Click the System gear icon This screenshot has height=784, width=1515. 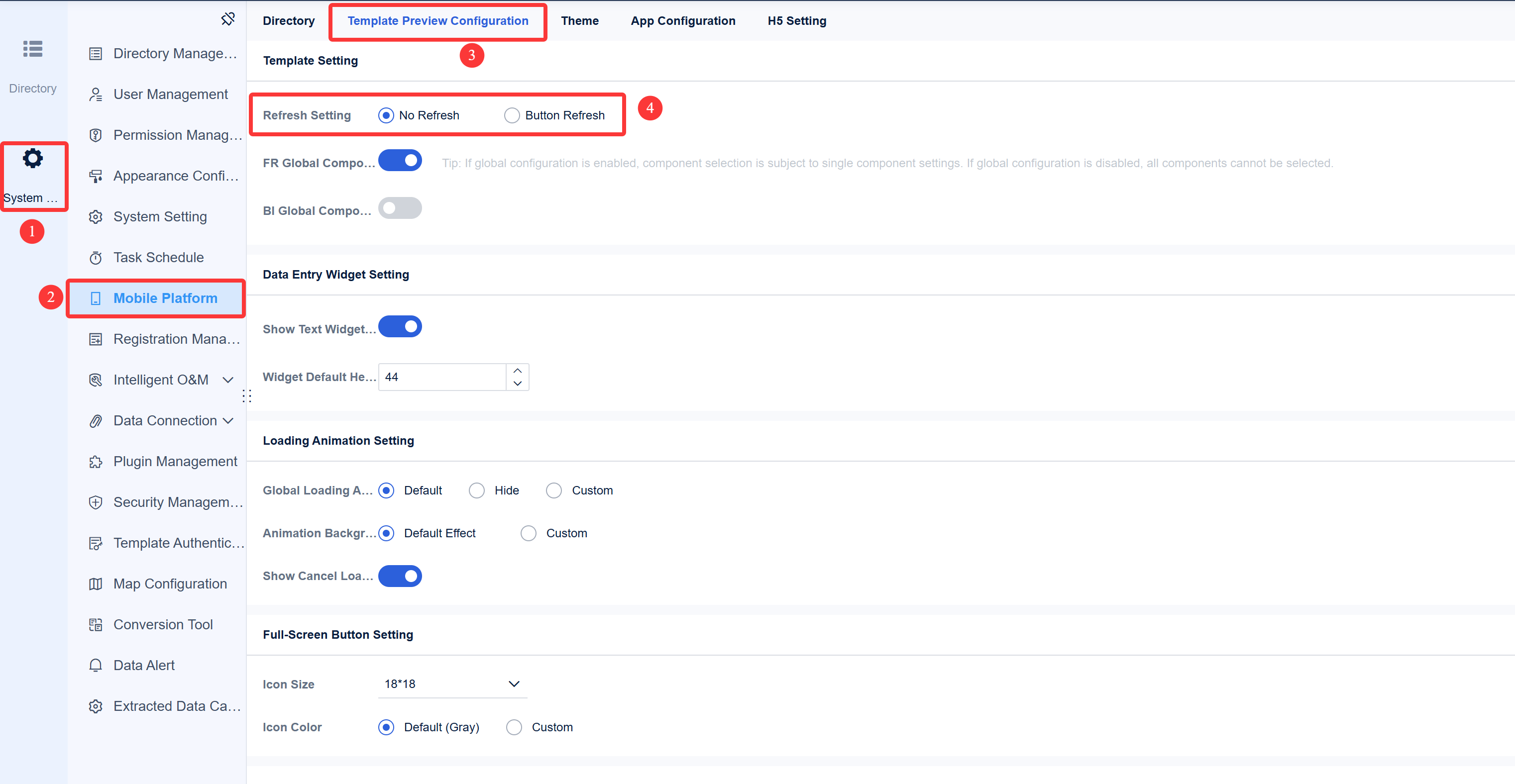pos(33,159)
